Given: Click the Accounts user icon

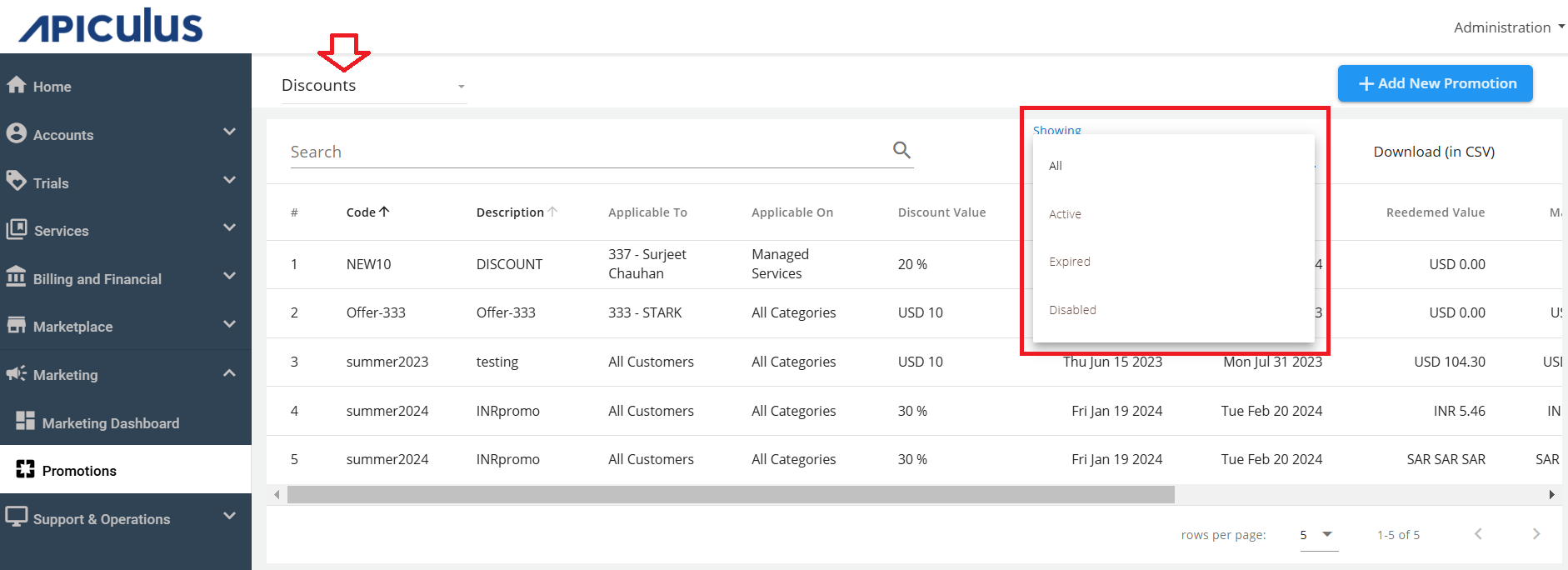Looking at the screenshot, I should (x=17, y=133).
